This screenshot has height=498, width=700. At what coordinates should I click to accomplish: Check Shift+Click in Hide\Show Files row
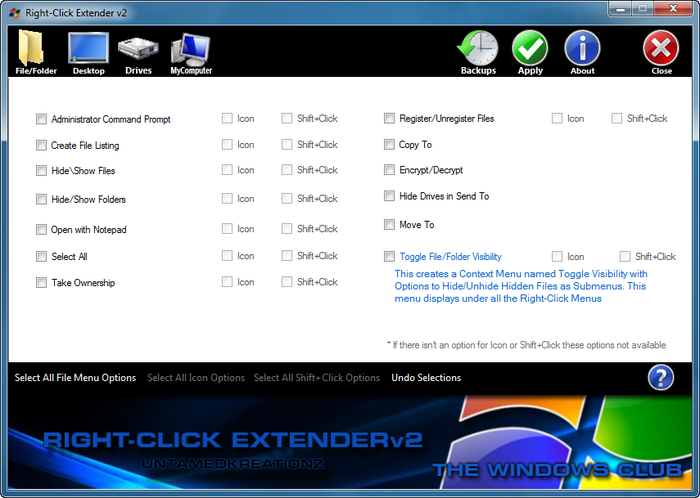(x=287, y=170)
